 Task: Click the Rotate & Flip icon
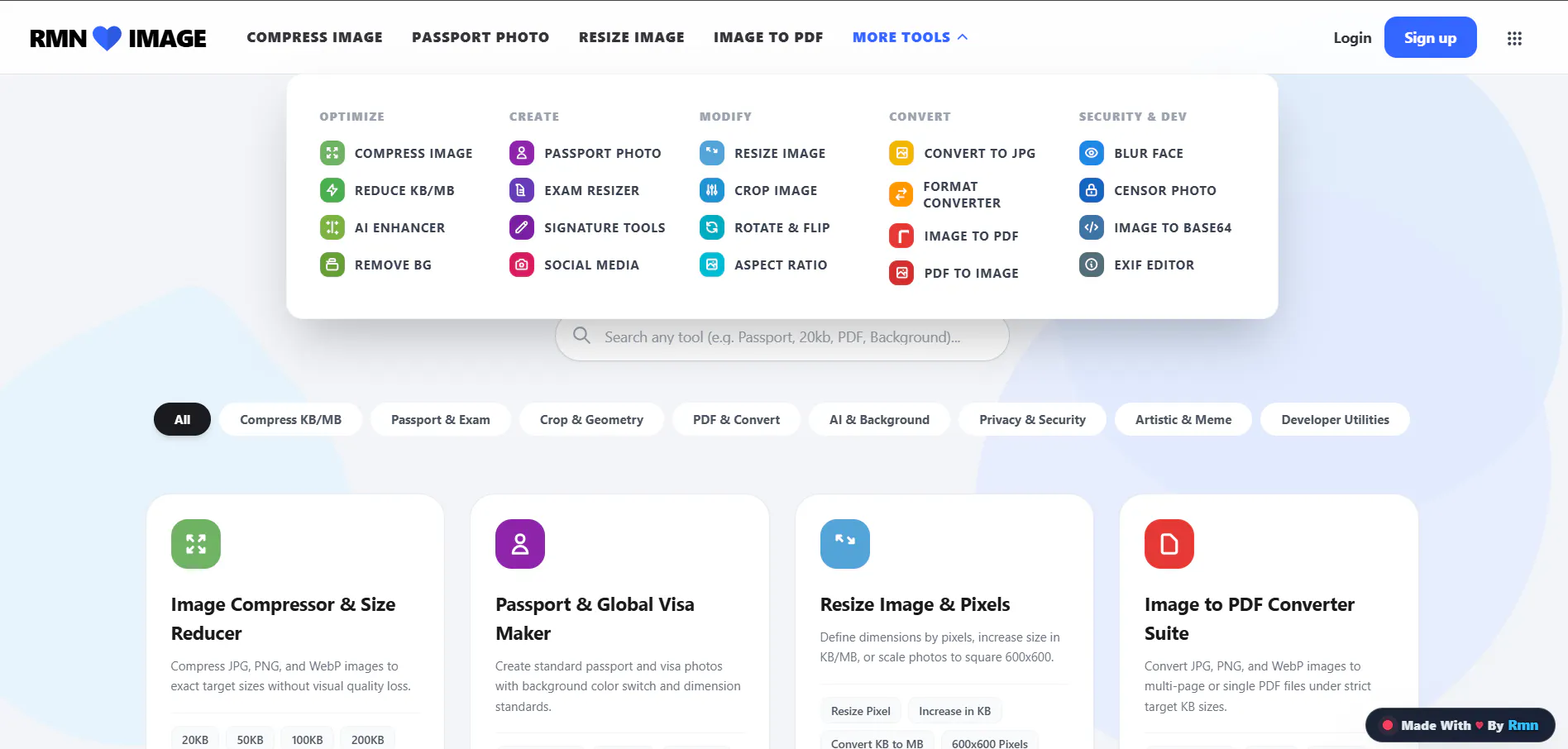712,227
